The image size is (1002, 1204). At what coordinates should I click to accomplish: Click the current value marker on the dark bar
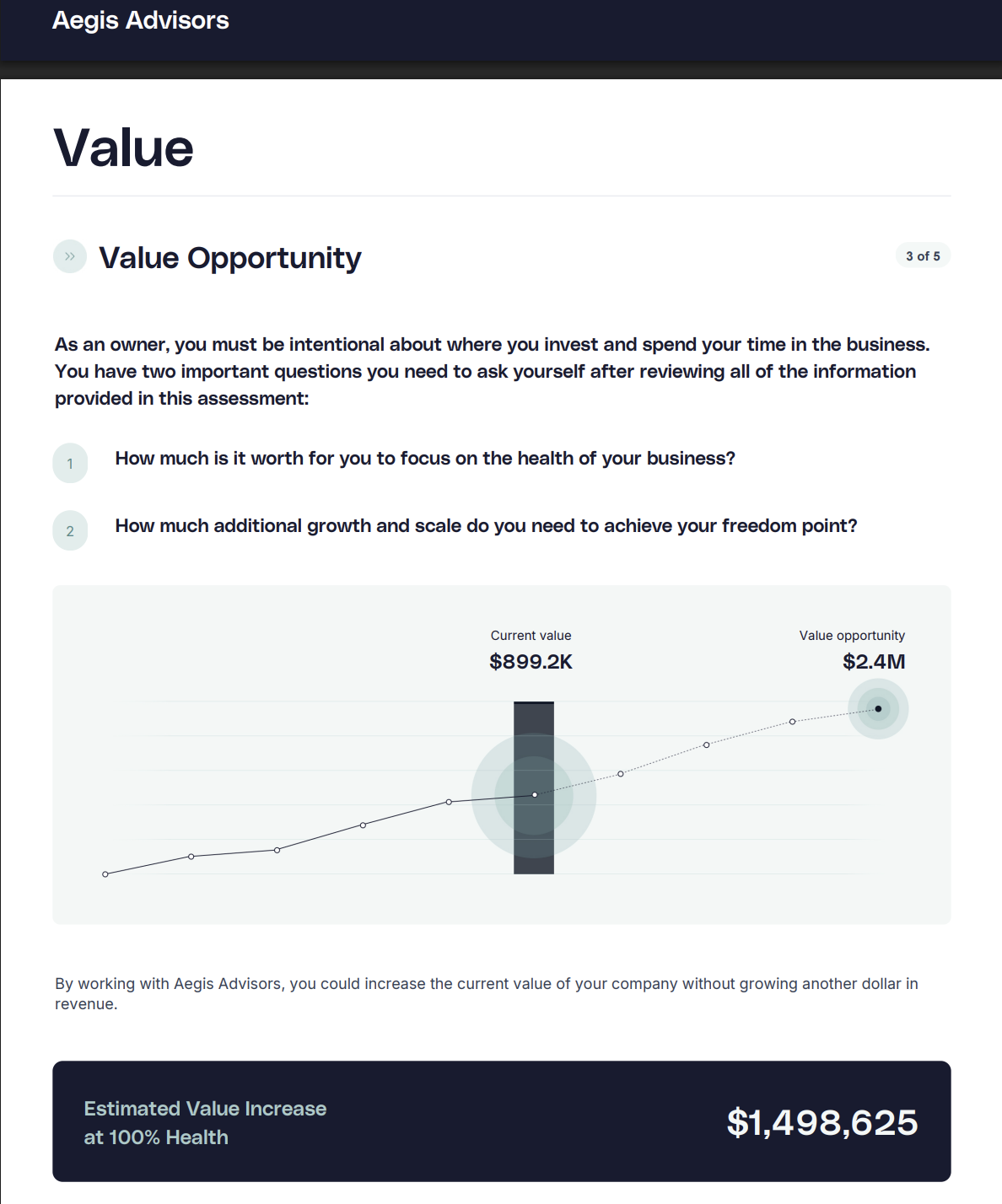(x=535, y=795)
